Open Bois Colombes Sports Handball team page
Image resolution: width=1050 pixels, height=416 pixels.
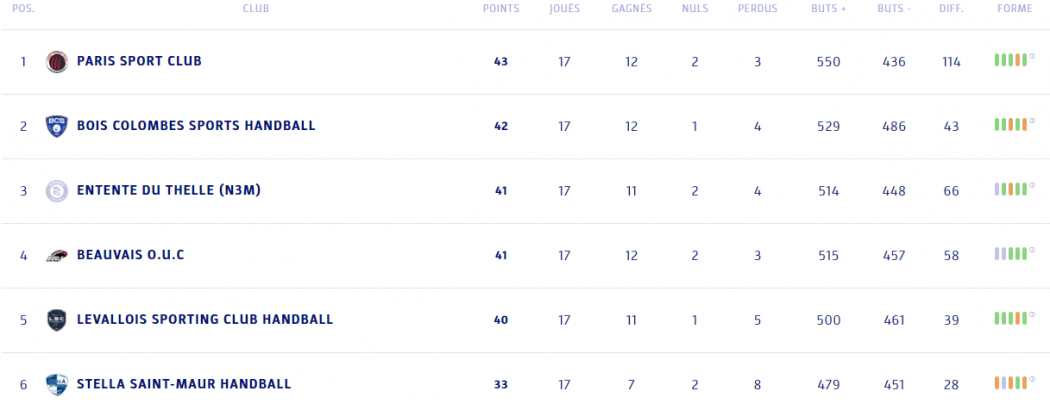click(x=196, y=126)
